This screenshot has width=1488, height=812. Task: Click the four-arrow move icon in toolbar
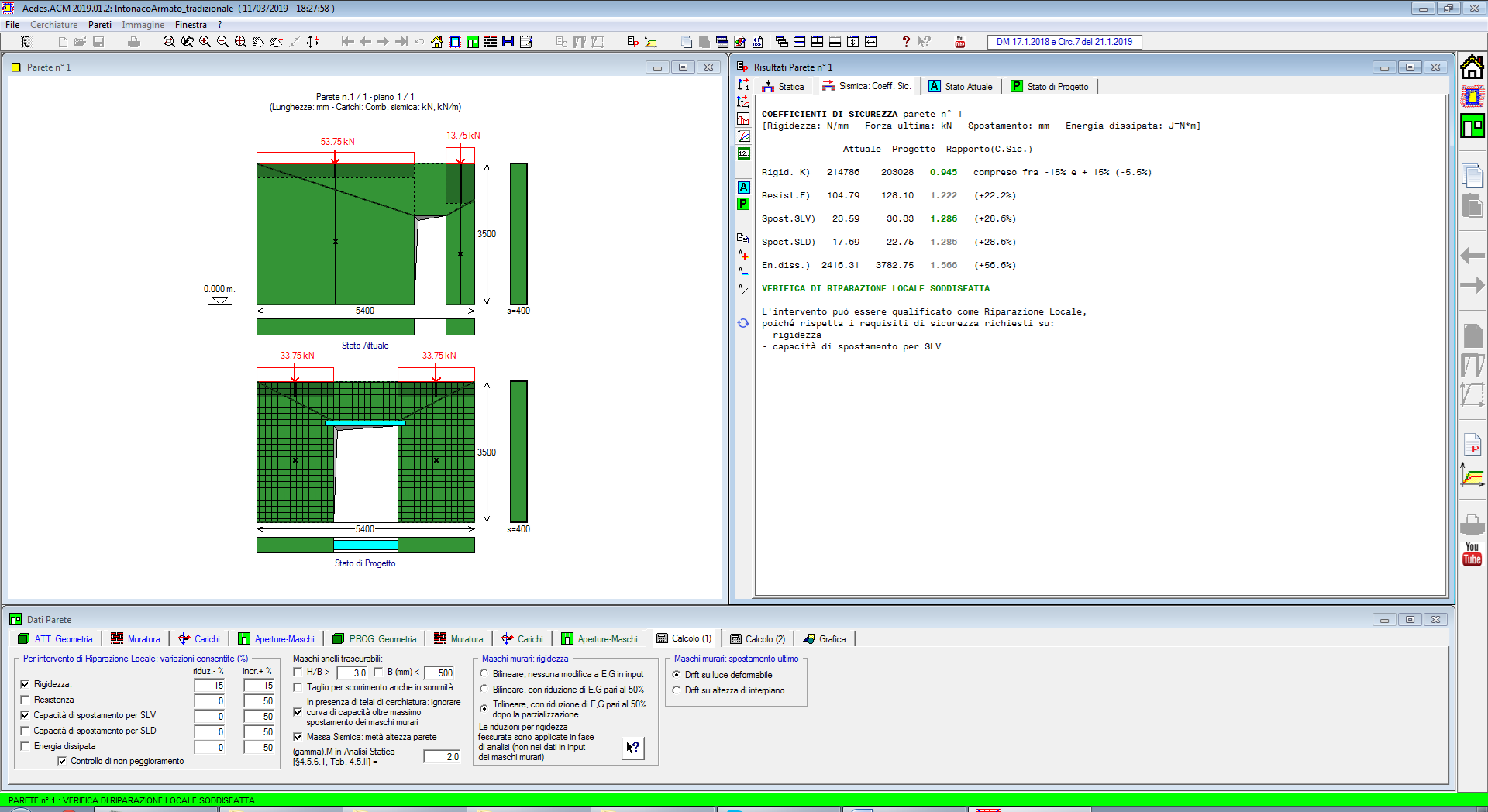coord(312,42)
